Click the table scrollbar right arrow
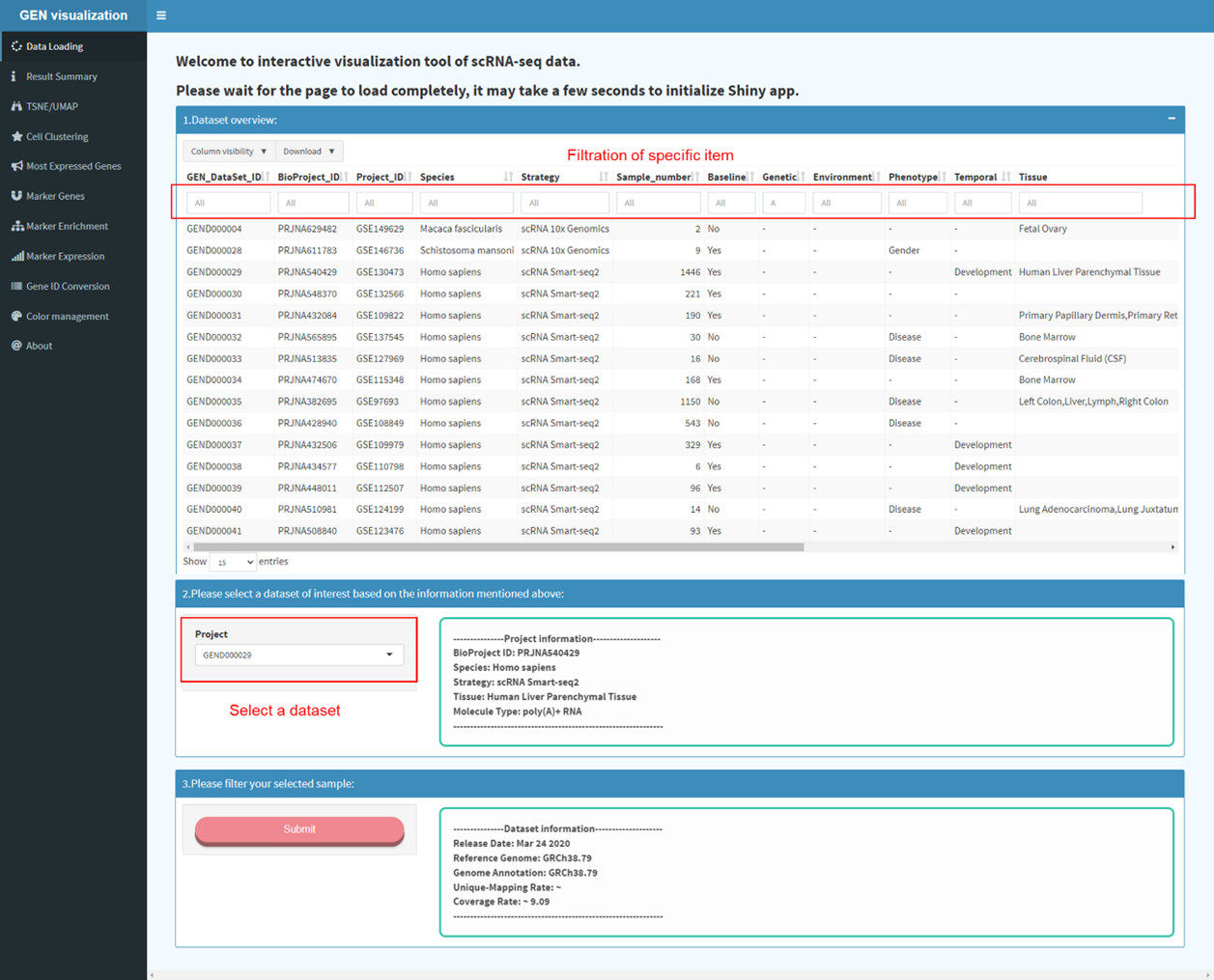The width and height of the screenshot is (1214, 980). (1172, 547)
